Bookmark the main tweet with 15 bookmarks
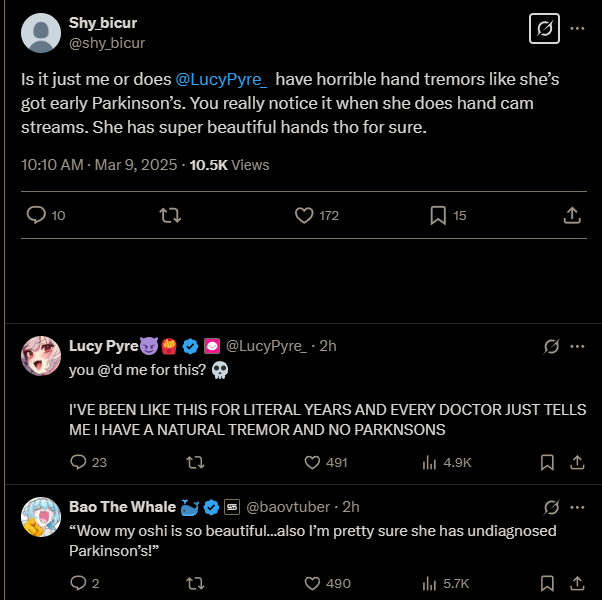Screen dimensions: 602x600 [x=437, y=215]
